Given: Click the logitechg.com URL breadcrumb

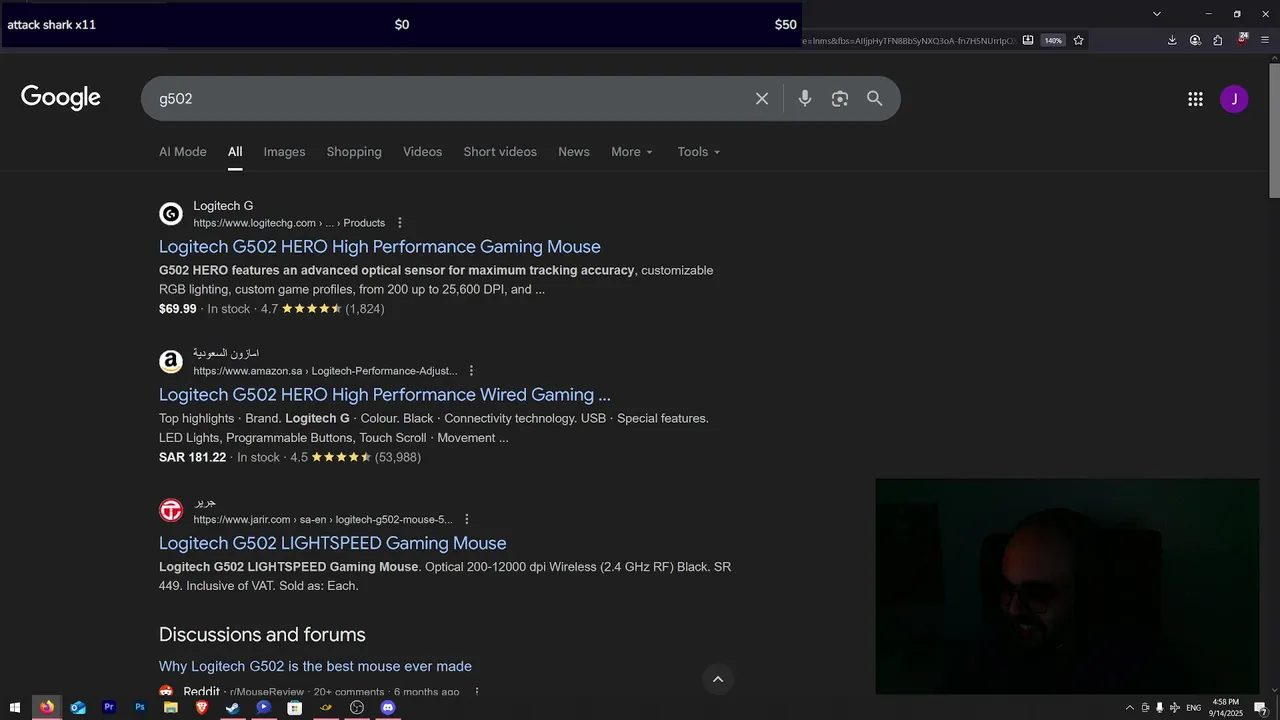Looking at the screenshot, I should coord(289,223).
